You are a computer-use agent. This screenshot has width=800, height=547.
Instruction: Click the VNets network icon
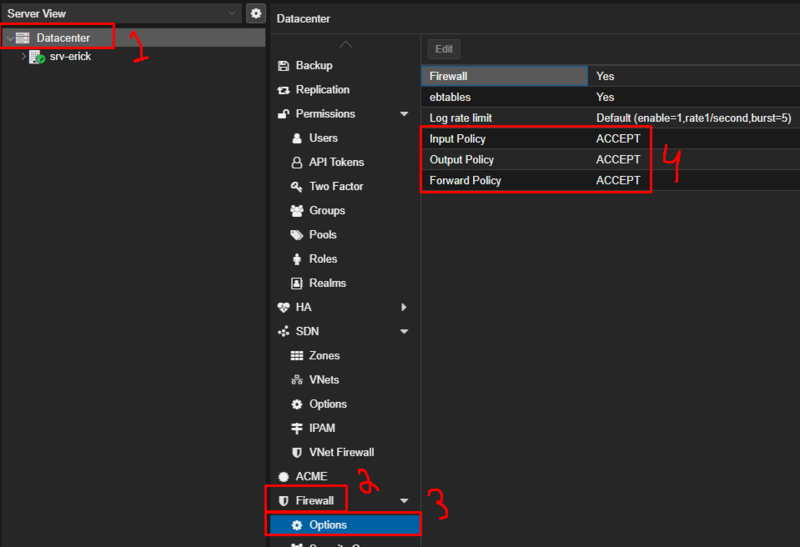pyautogui.click(x=296, y=380)
